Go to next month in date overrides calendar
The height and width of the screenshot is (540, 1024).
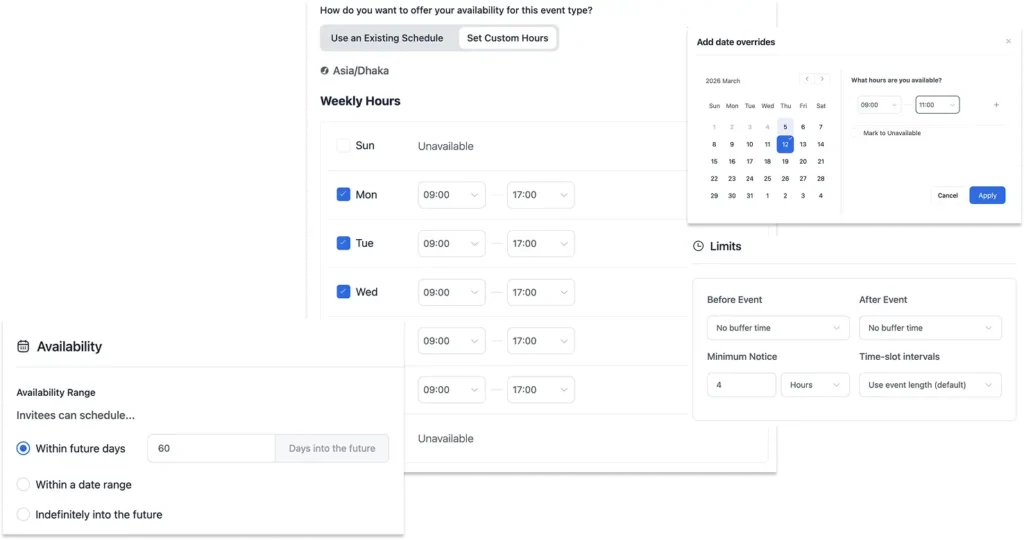pyautogui.click(x=822, y=79)
